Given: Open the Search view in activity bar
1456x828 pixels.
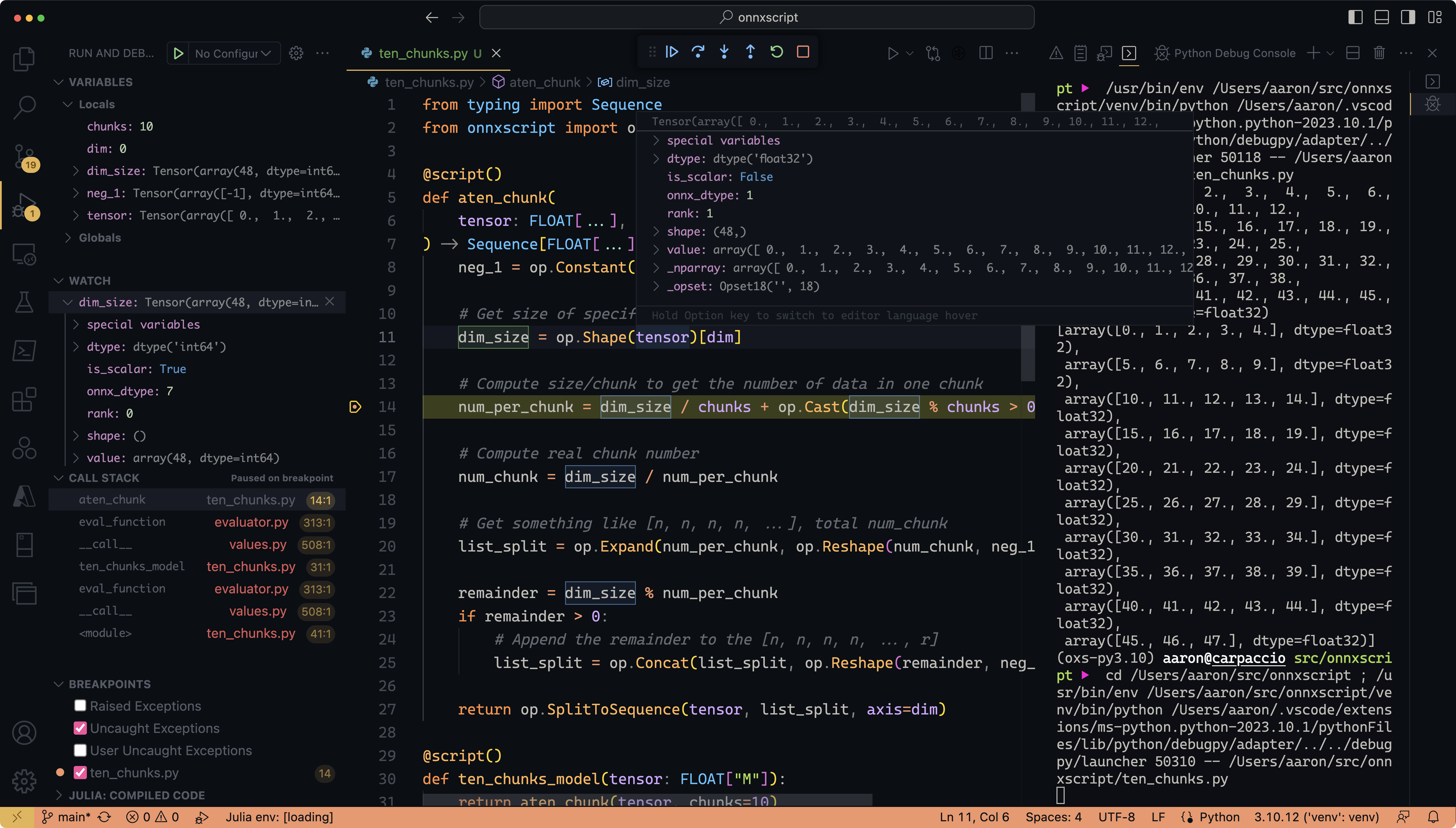Looking at the screenshot, I should (x=24, y=107).
